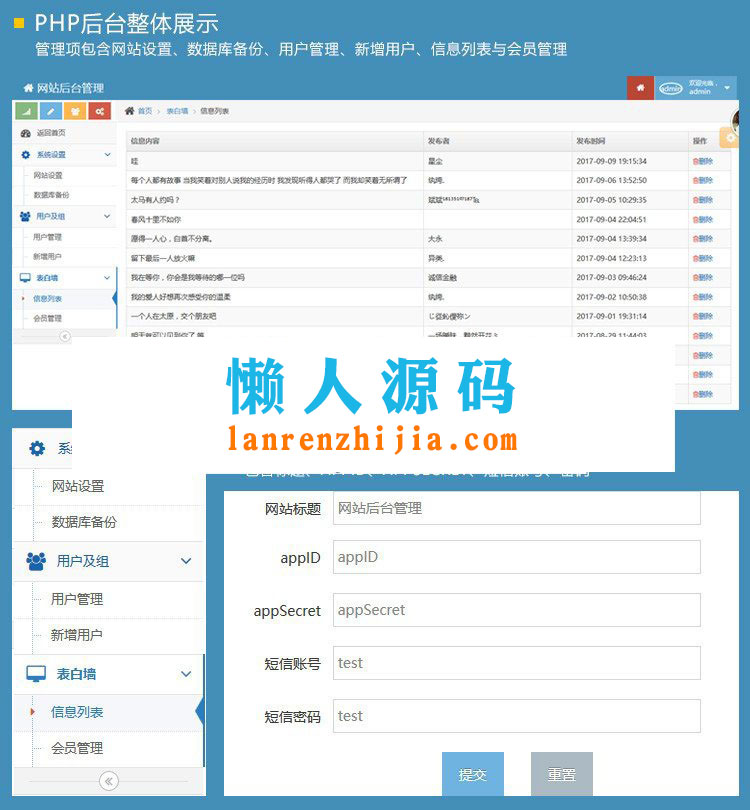Collapse 系统设置 chevron in small screenshot sidebar

107,154
